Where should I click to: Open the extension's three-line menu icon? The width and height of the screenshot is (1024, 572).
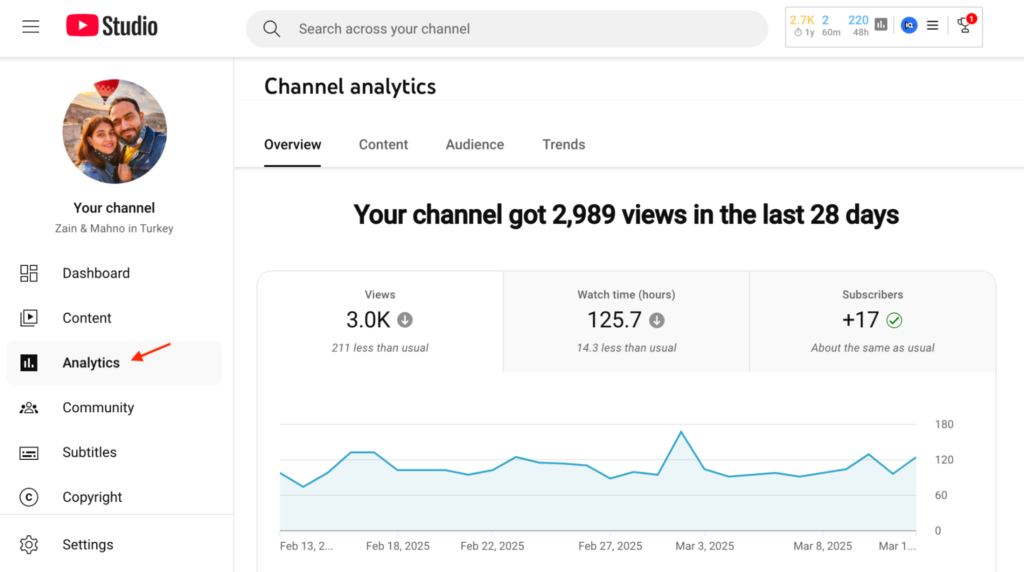tap(932, 25)
